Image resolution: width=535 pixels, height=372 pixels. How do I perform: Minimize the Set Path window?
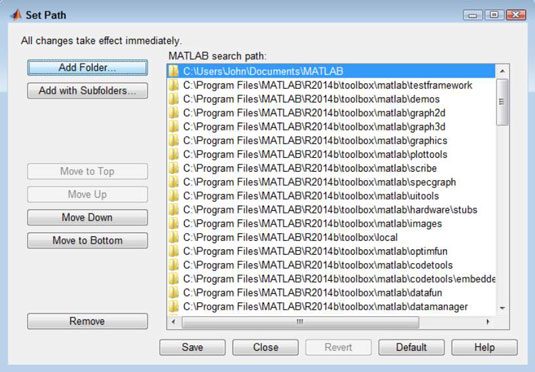point(473,15)
